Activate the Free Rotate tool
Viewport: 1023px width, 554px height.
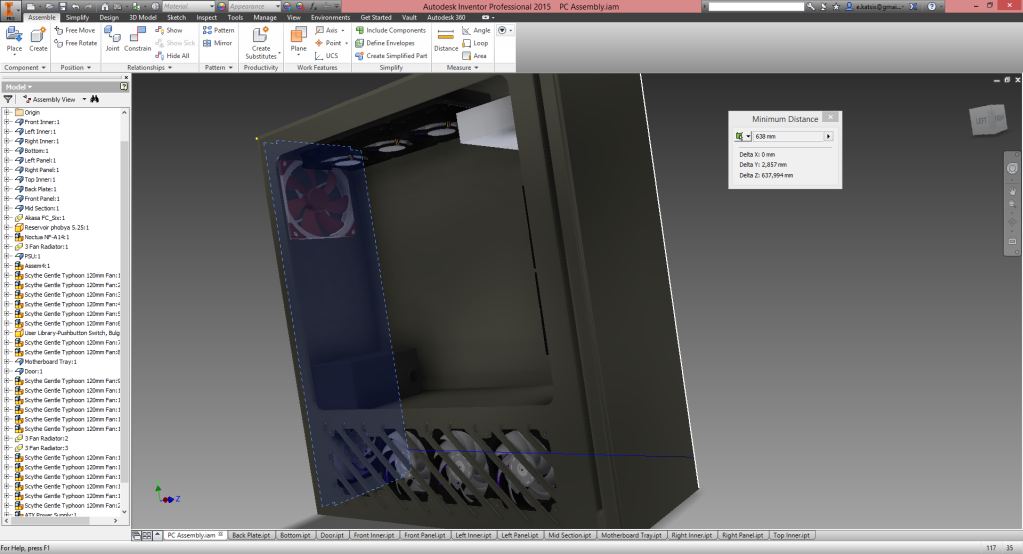[75, 43]
